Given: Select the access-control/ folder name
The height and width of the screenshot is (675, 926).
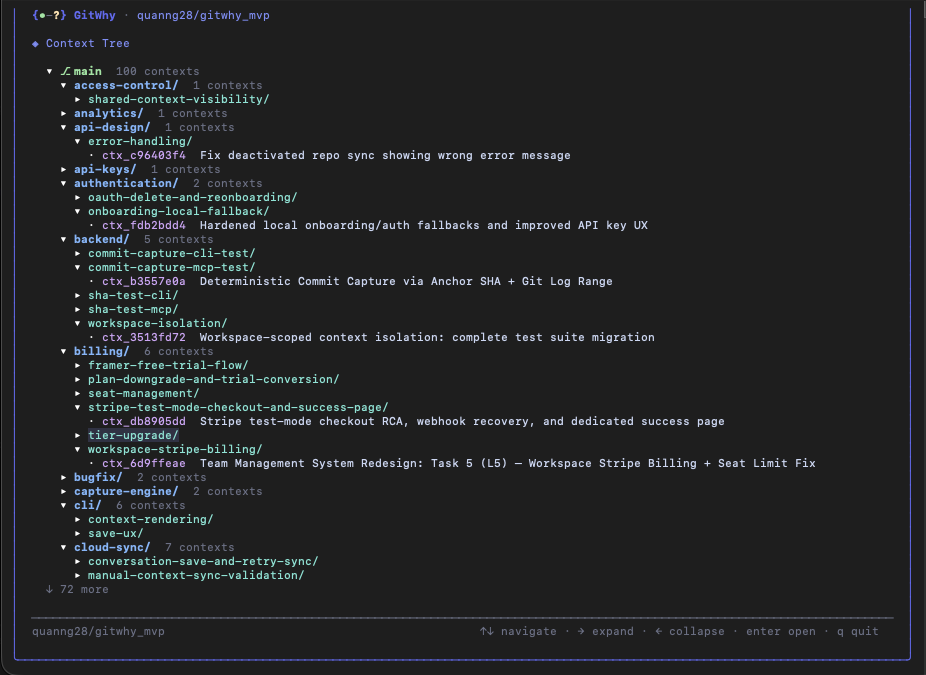Looking at the screenshot, I should coord(126,86).
